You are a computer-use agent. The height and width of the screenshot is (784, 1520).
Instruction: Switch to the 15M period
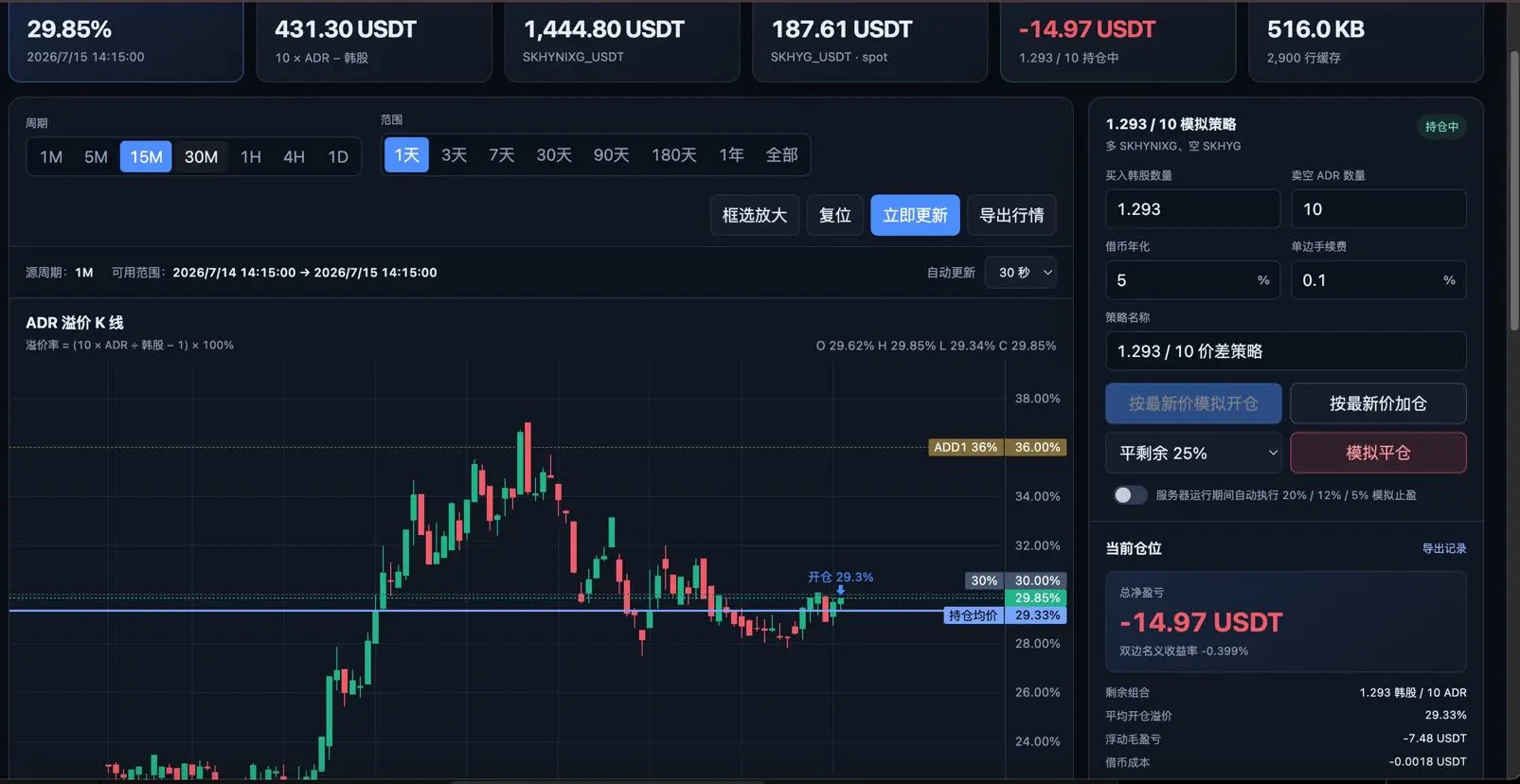[146, 156]
